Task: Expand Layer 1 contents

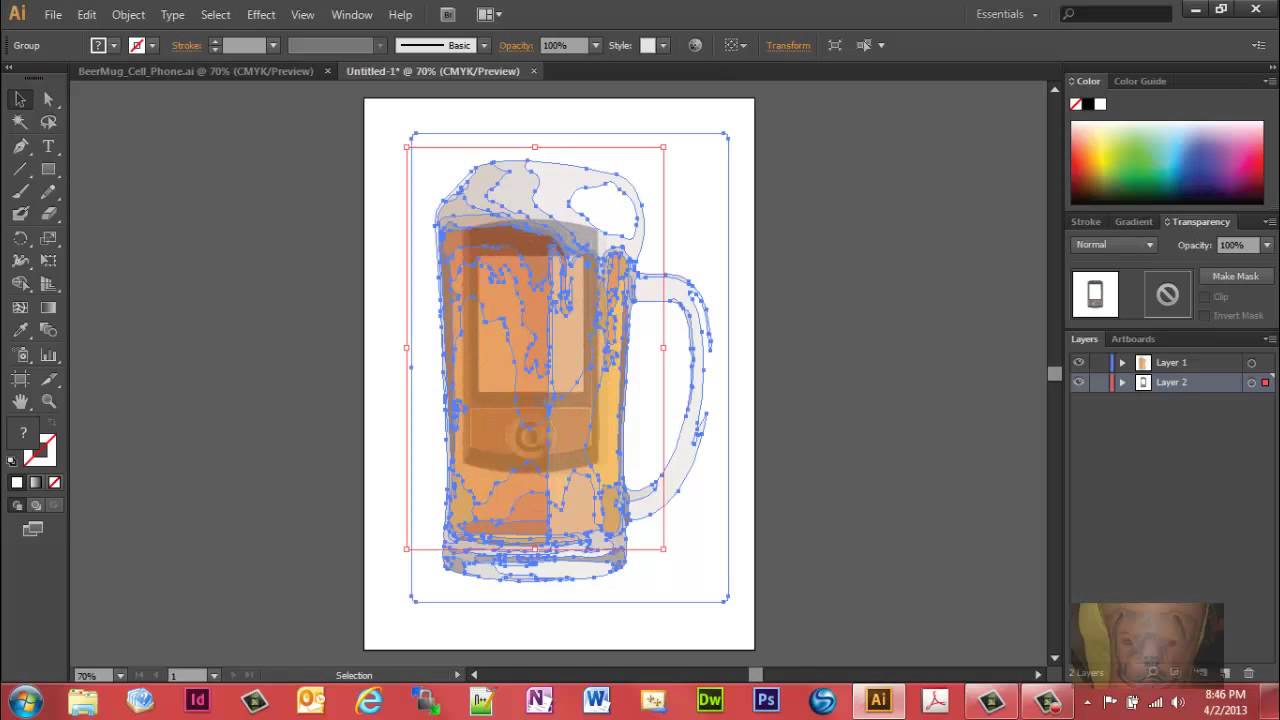Action: (x=1122, y=363)
